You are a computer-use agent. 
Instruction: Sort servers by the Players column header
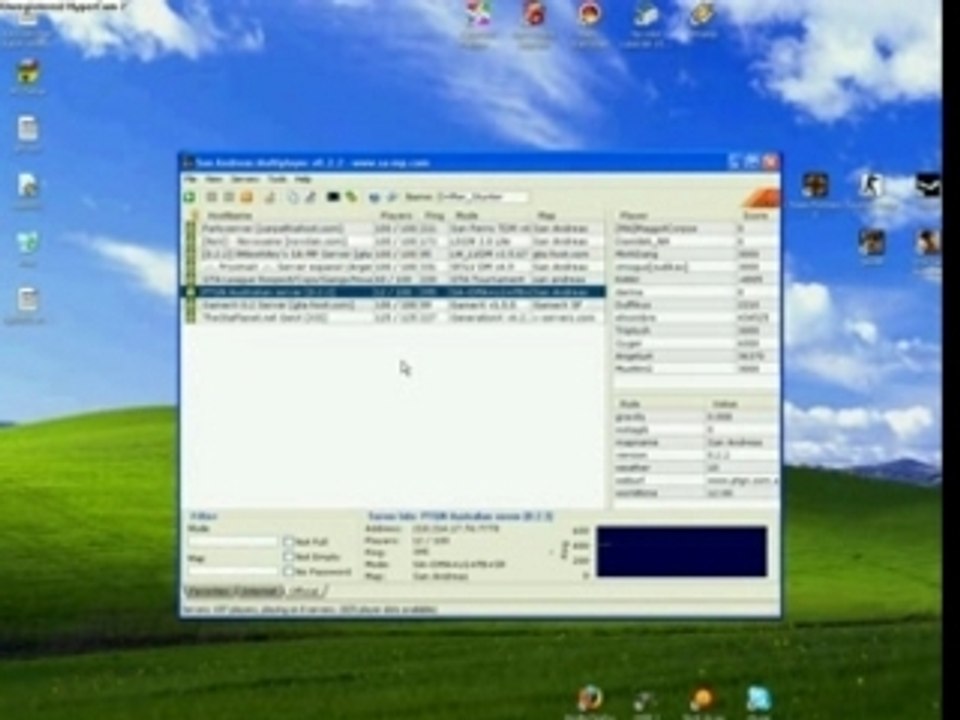click(x=397, y=216)
